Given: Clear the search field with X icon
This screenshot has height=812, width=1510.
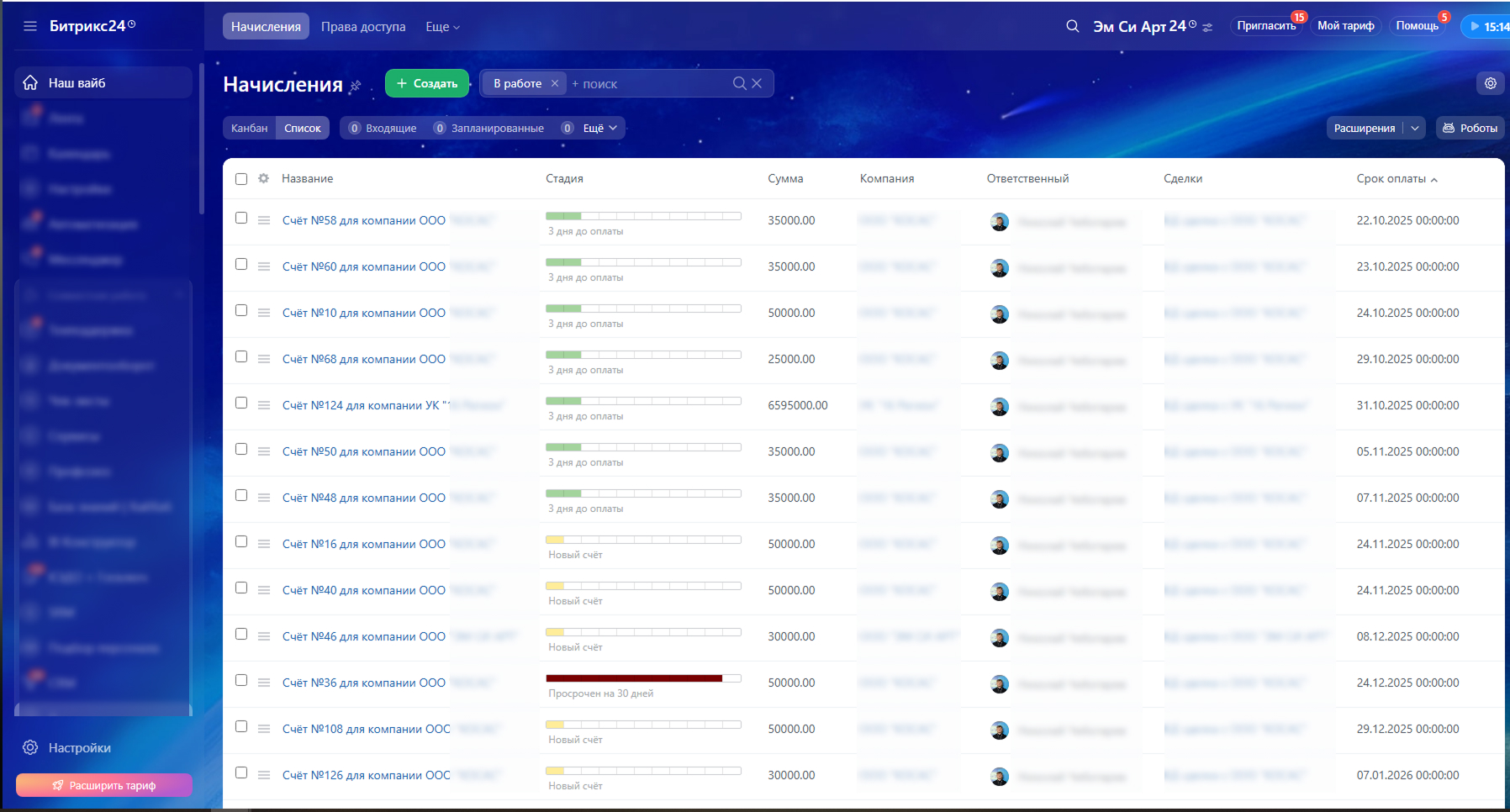Looking at the screenshot, I should coord(757,83).
